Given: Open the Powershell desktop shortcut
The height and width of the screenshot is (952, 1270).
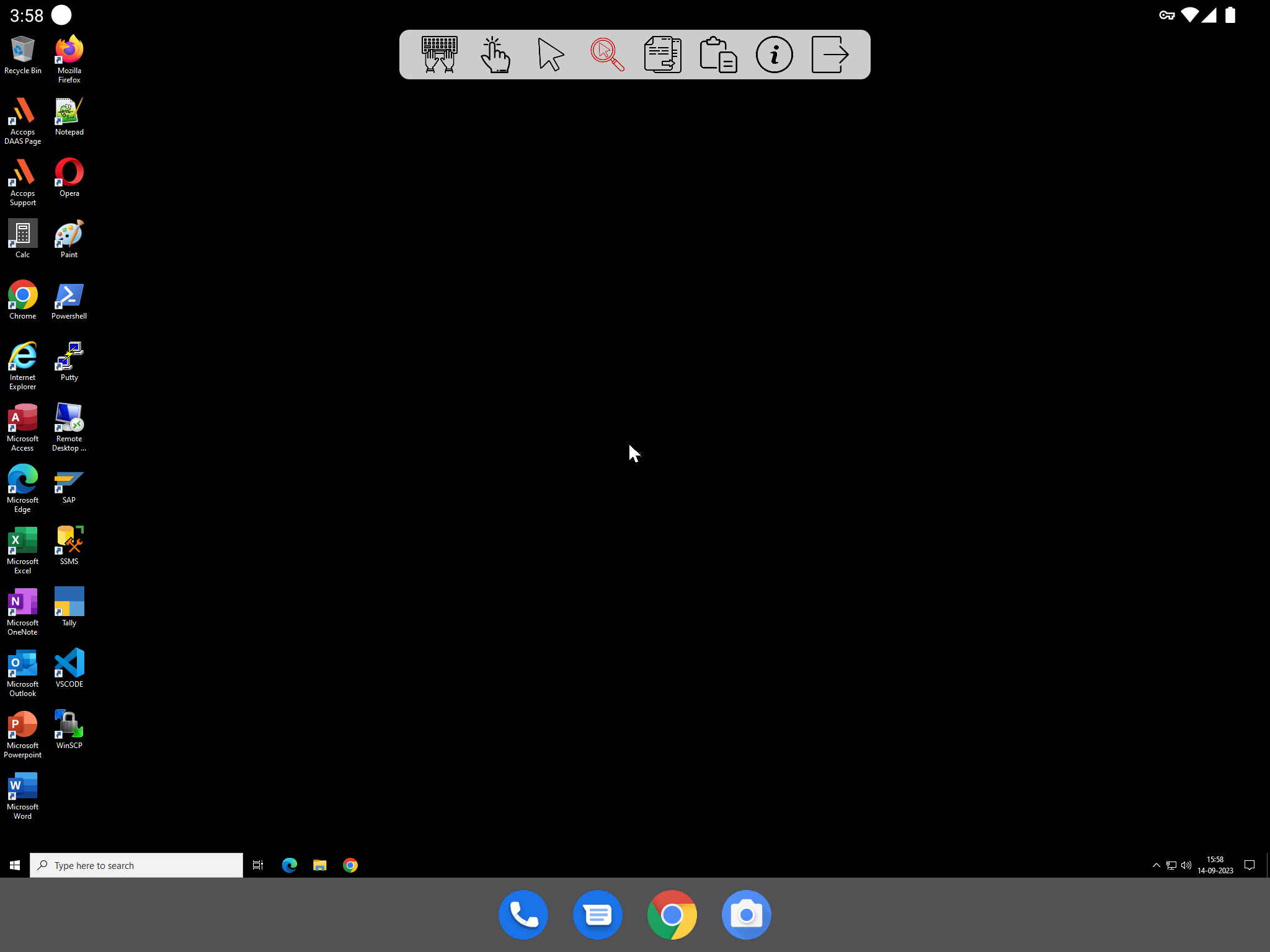Looking at the screenshot, I should (x=69, y=301).
